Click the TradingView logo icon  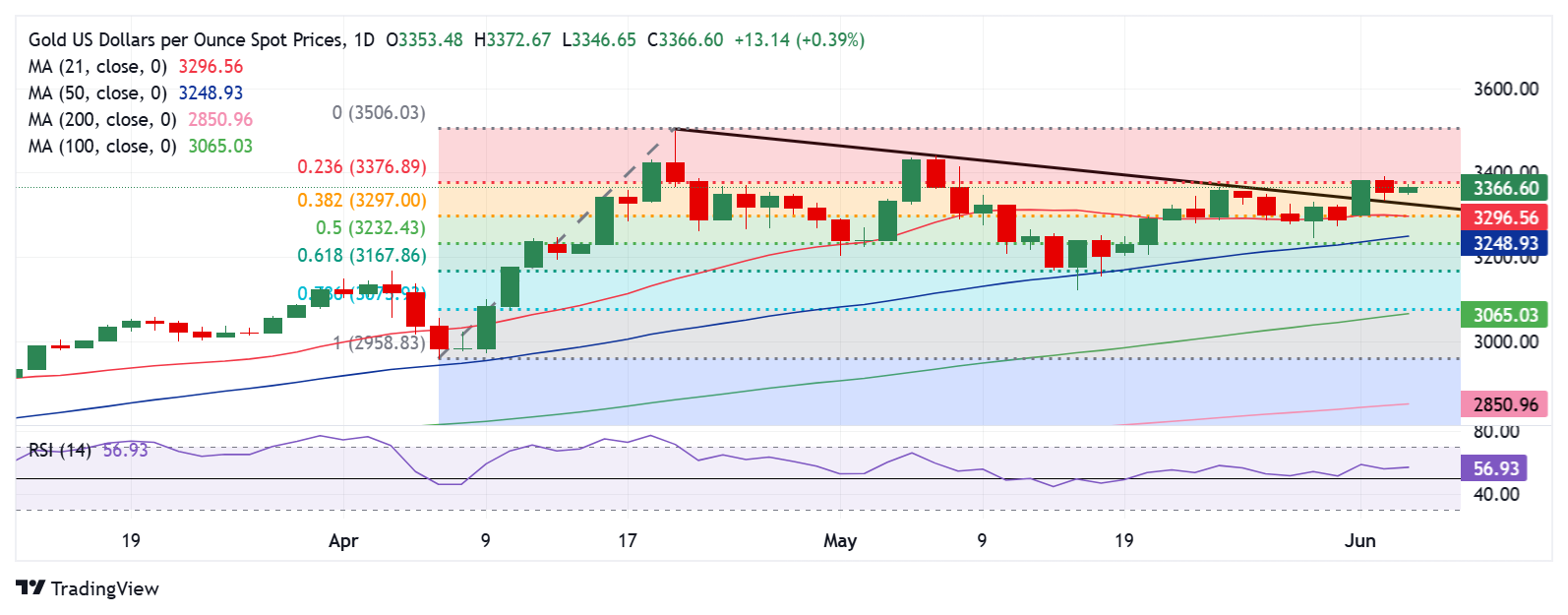pyautogui.click(x=30, y=587)
